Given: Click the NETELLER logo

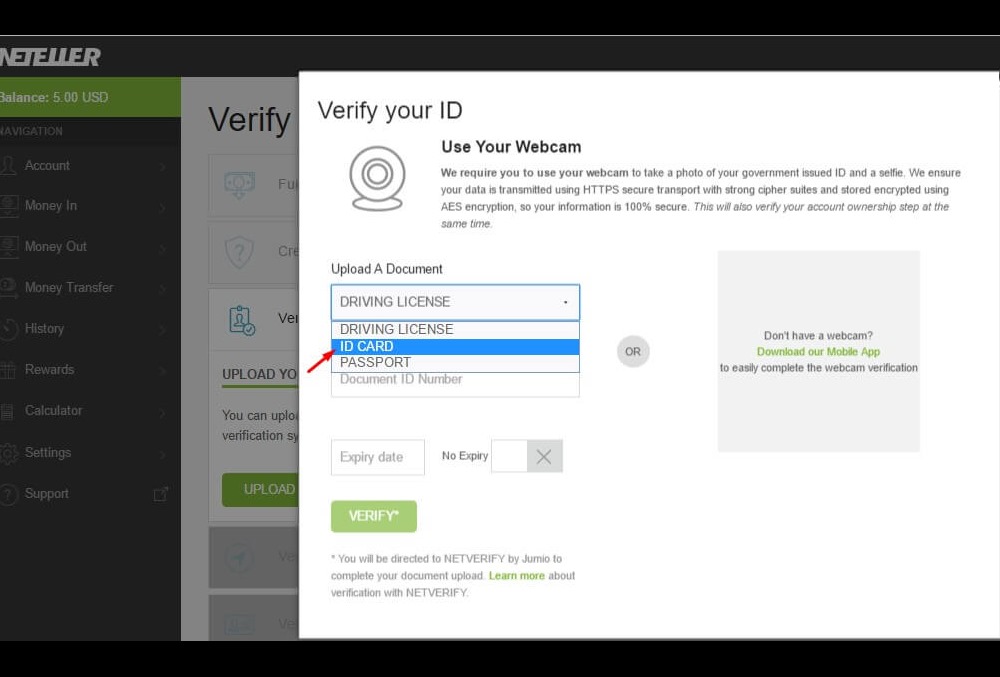Looking at the screenshot, I should (50, 57).
